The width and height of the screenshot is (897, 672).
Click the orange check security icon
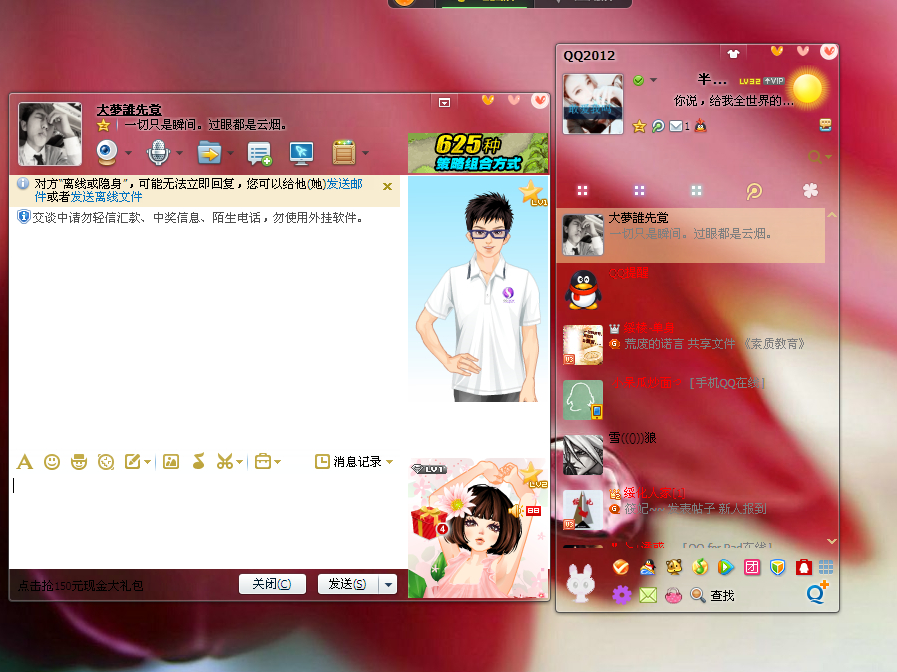[621, 567]
